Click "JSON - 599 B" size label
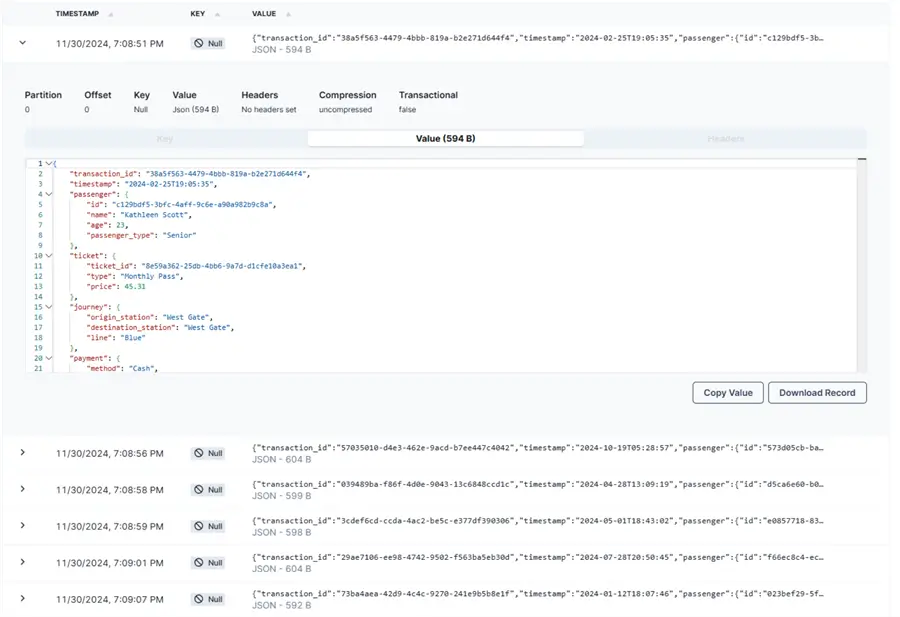 click(x=281, y=496)
